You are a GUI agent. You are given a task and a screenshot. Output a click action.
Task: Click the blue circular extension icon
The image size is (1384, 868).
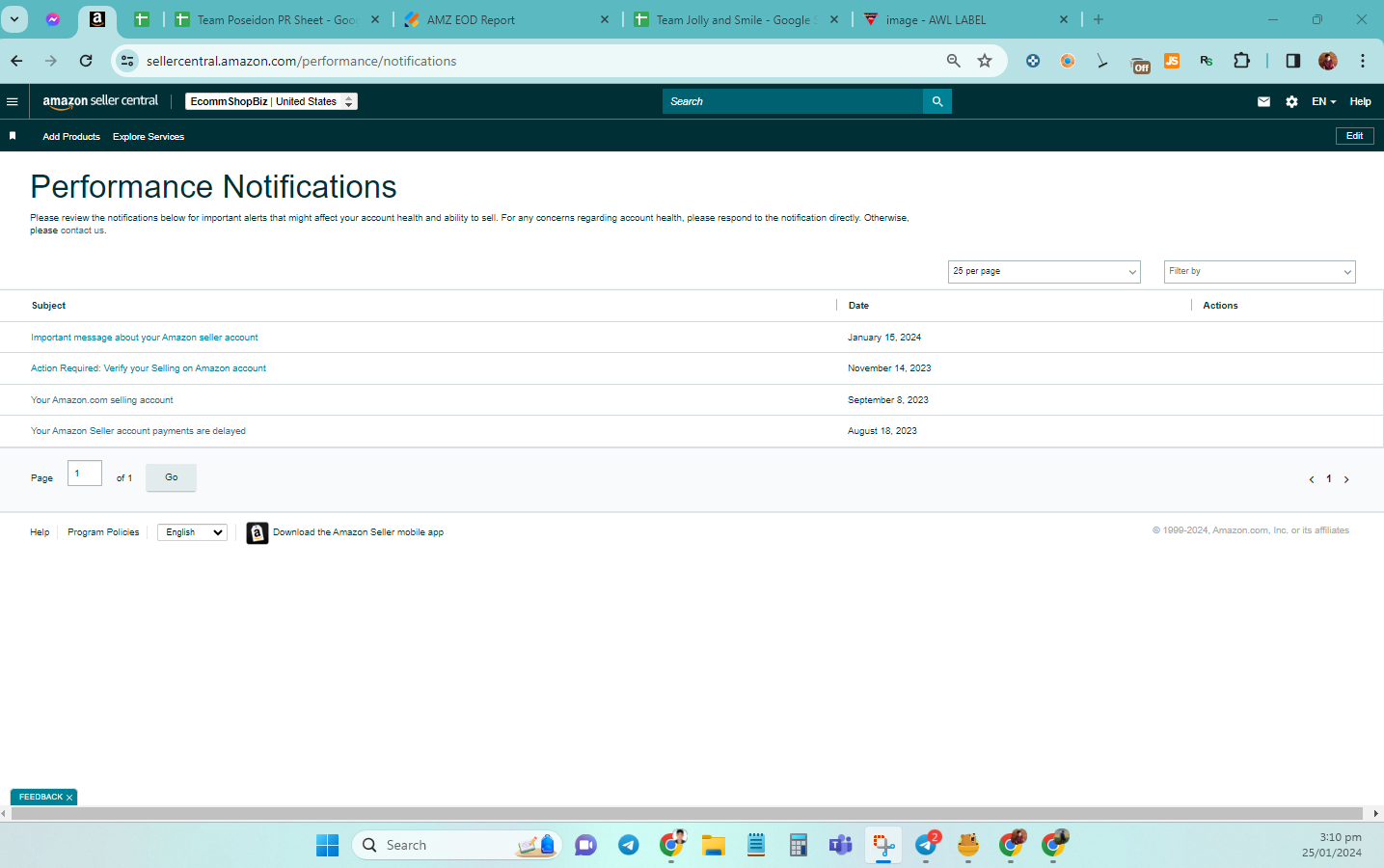coord(1033,61)
